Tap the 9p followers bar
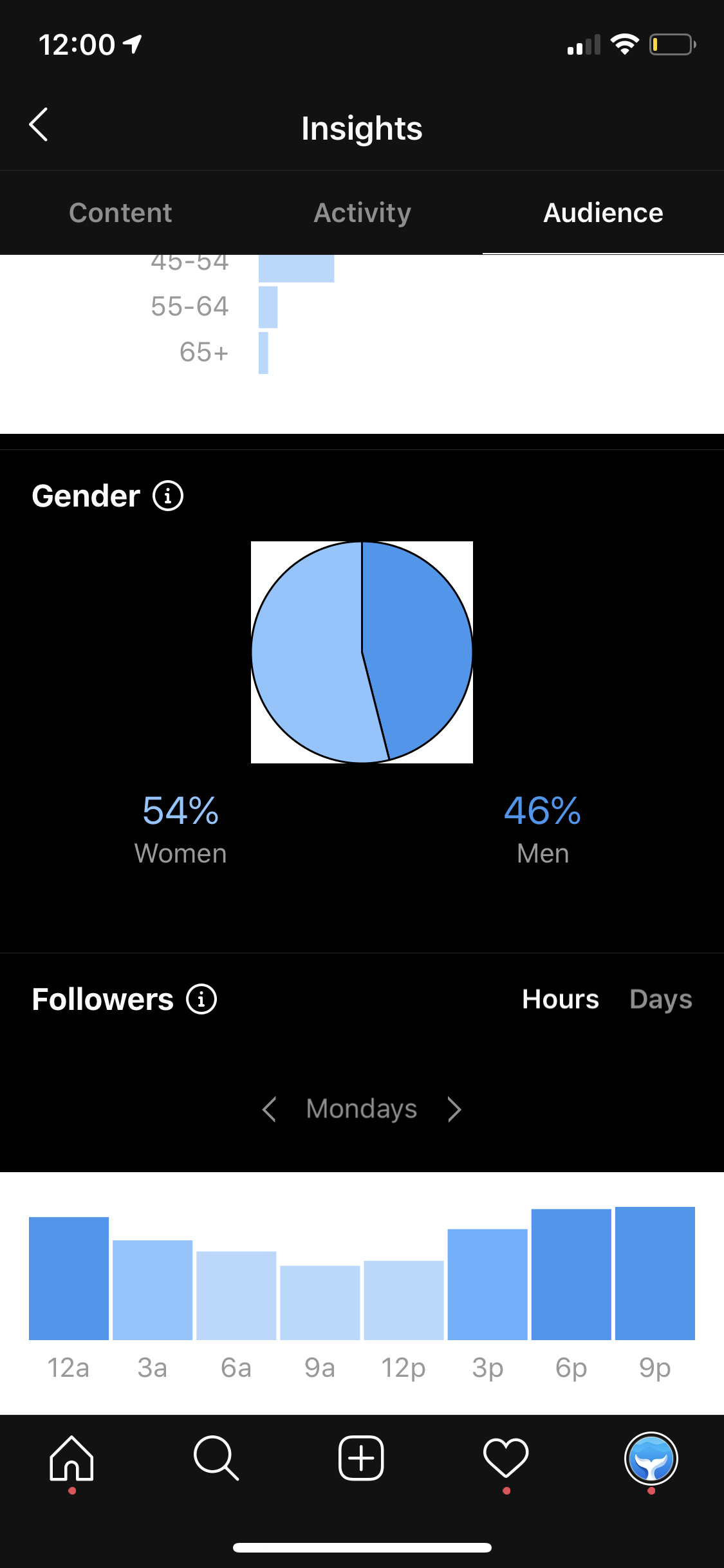The width and height of the screenshot is (724, 1568). click(655, 1273)
